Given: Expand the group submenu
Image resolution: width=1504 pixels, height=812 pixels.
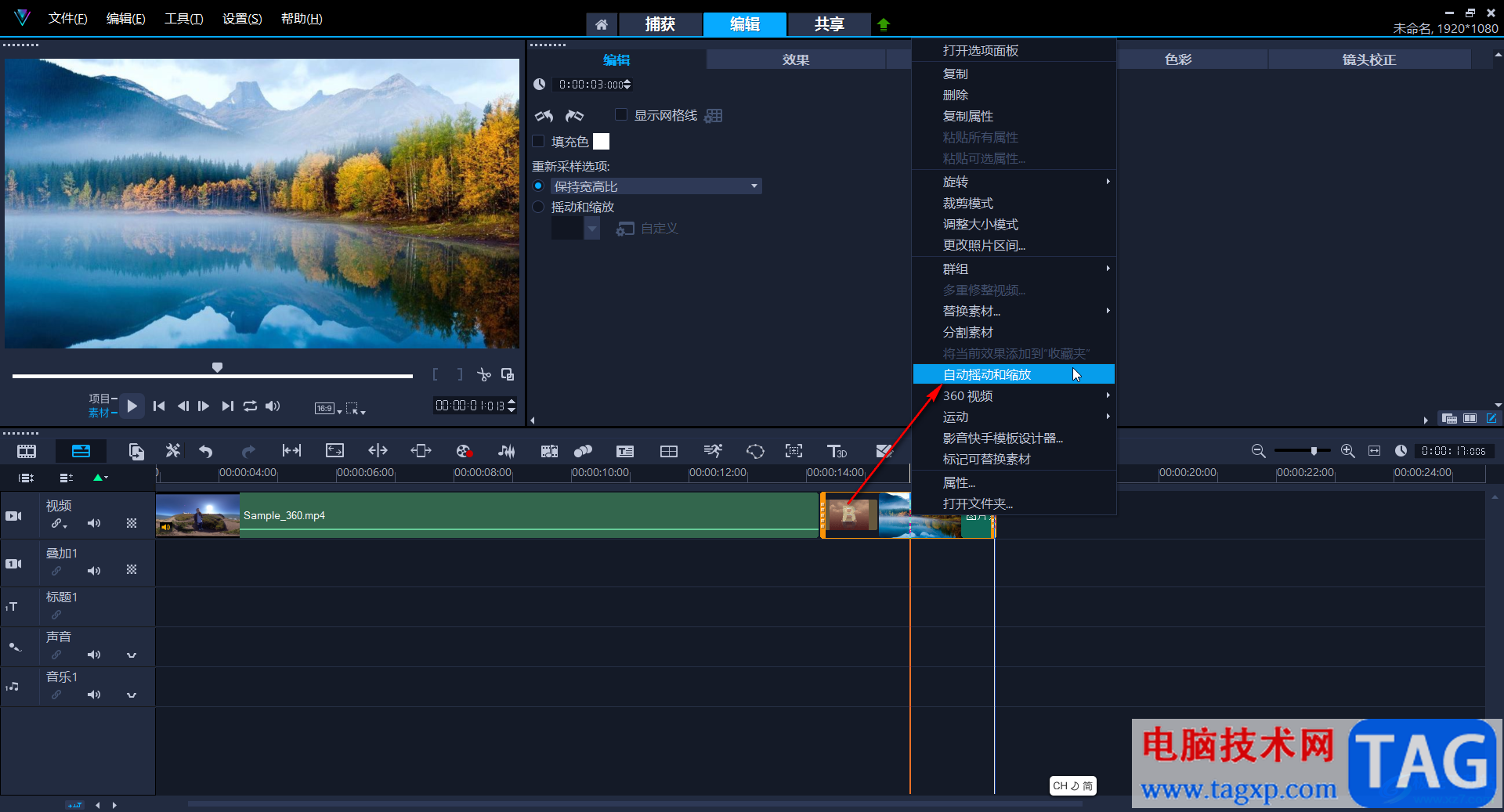Looking at the screenshot, I should click(x=1014, y=269).
